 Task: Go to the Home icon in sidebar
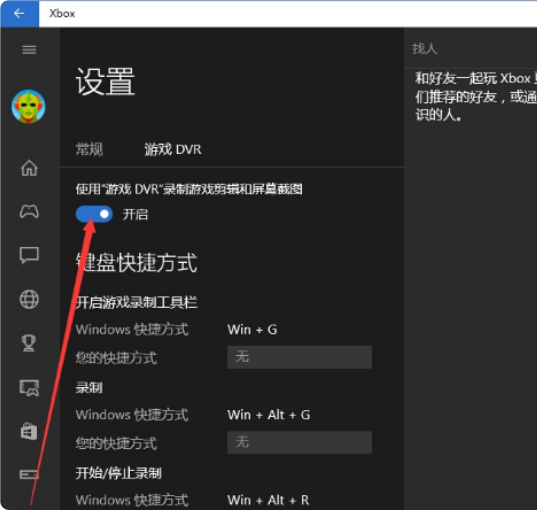pyautogui.click(x=29, y=168)
